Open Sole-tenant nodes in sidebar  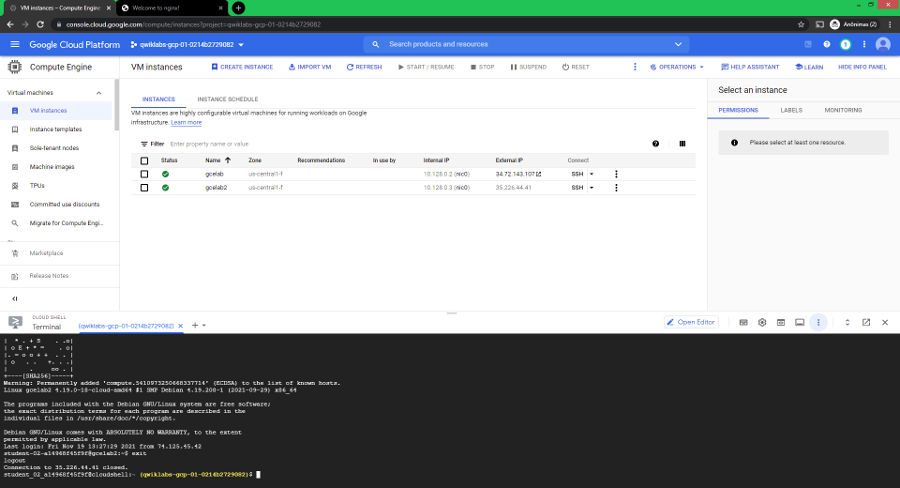56,148
